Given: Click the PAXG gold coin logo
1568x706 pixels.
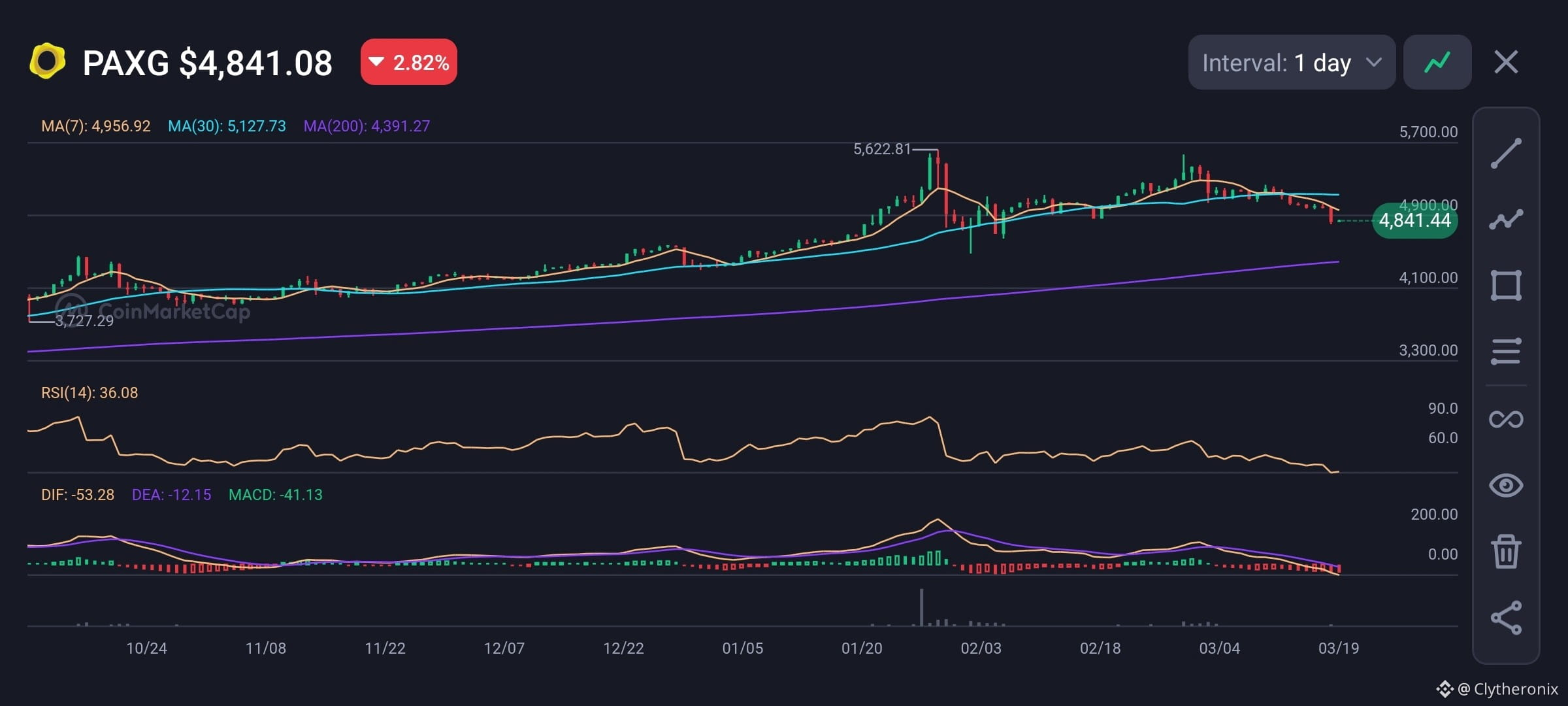Looking at the screenshot, I should coord(48,61).
